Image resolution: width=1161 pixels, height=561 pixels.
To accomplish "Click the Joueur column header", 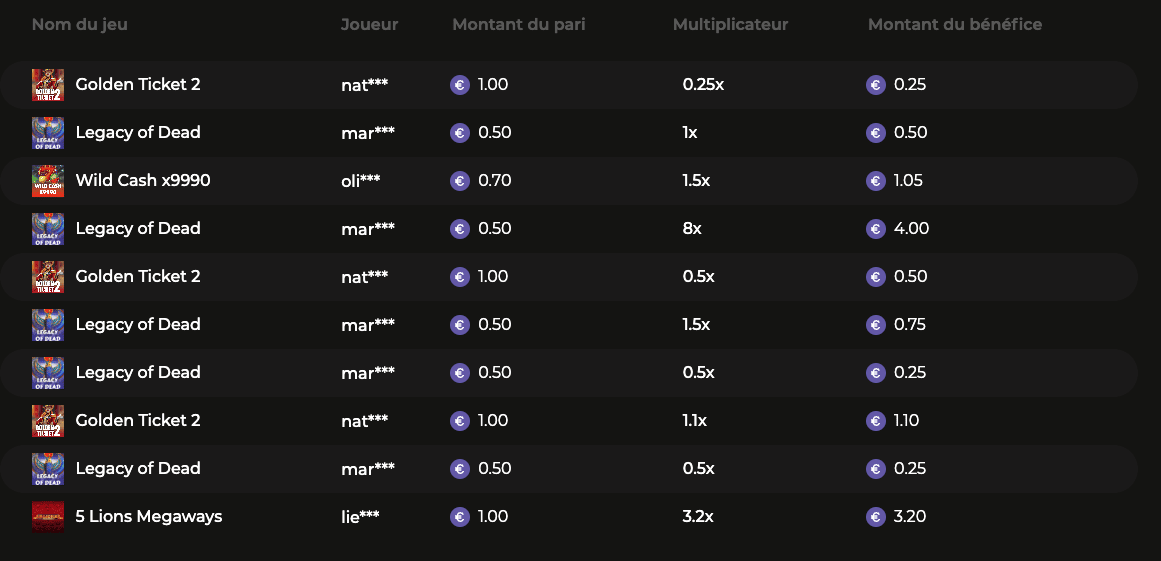I will [369, 24].
